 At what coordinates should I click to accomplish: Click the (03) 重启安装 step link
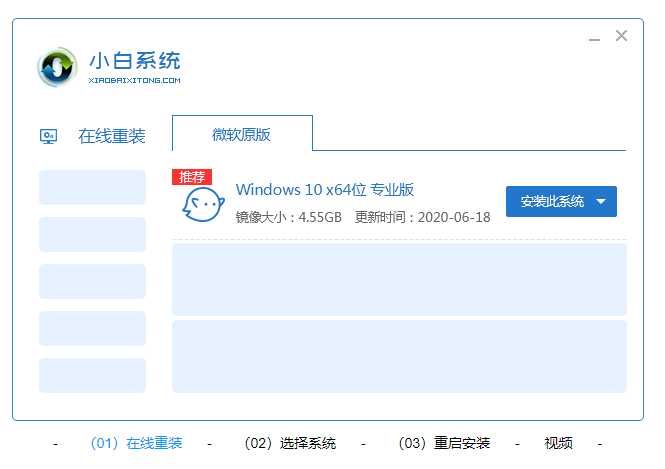[444, 443]
